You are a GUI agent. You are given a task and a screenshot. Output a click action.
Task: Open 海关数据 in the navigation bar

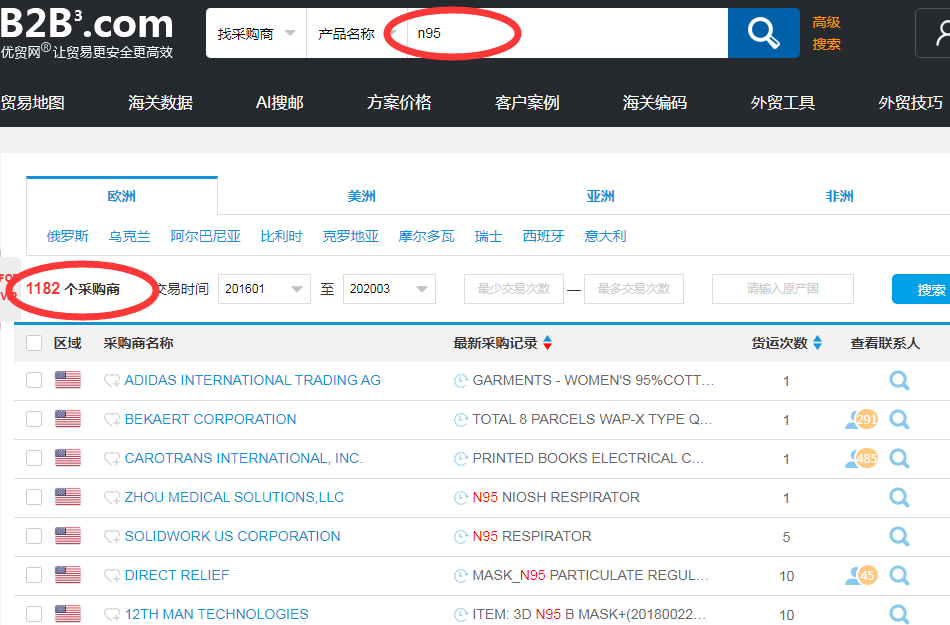click(x=161, y=102)
